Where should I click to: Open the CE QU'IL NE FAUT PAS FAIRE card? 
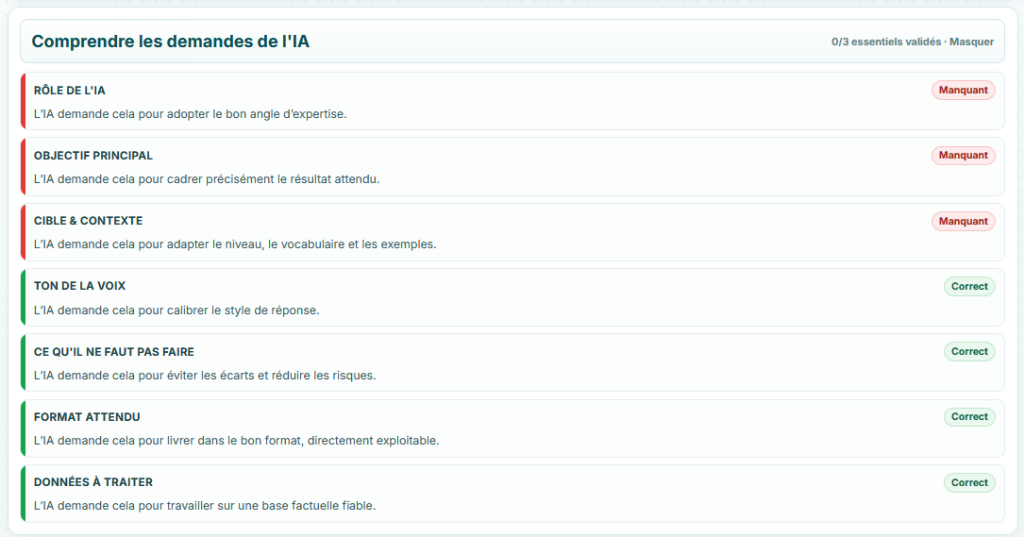[x=512, y=363]
